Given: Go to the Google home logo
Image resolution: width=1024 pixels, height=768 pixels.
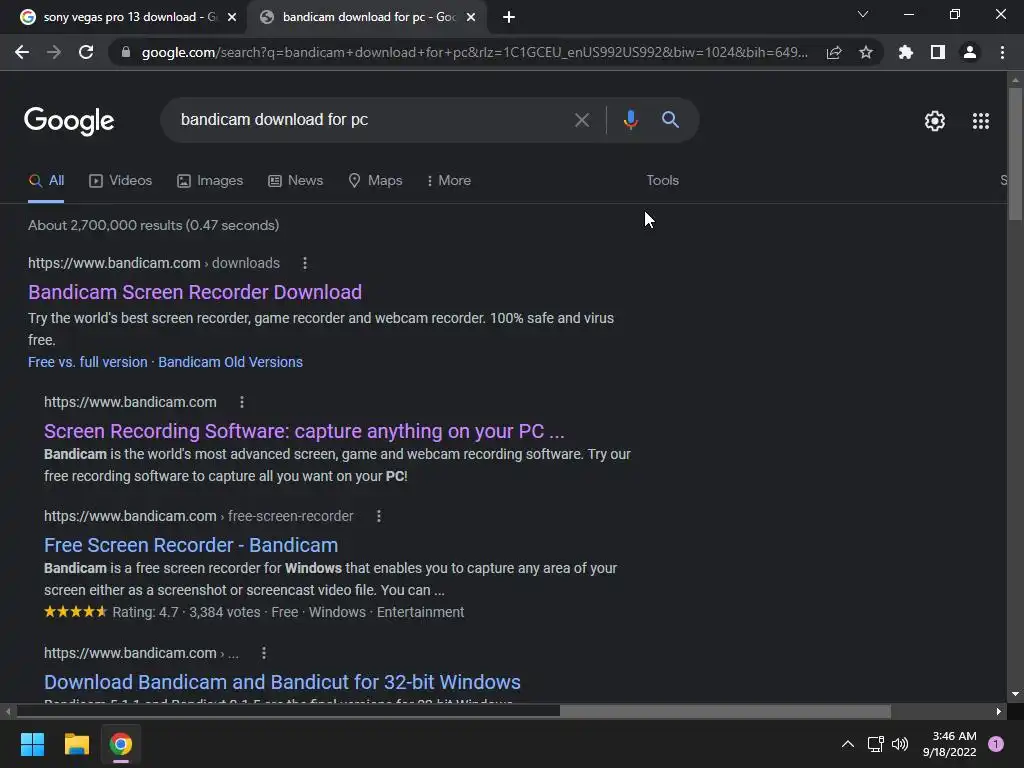Looking at the screenshot, I should [x=69, y=121].
